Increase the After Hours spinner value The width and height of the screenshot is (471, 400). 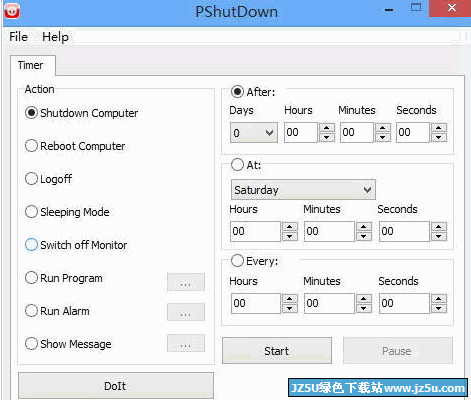[327, 128]
